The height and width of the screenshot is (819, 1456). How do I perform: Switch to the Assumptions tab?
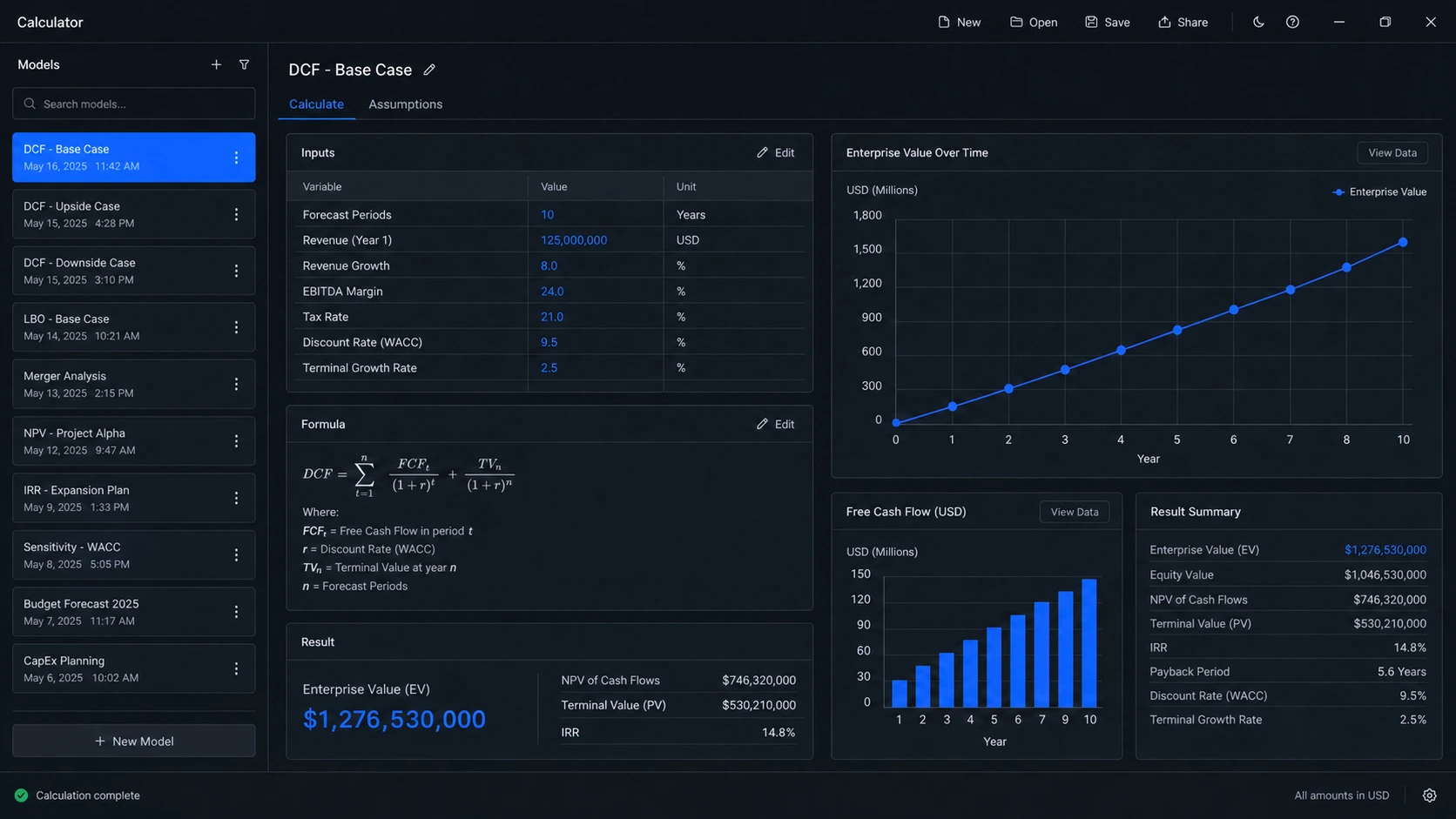[x=405, y=104]
